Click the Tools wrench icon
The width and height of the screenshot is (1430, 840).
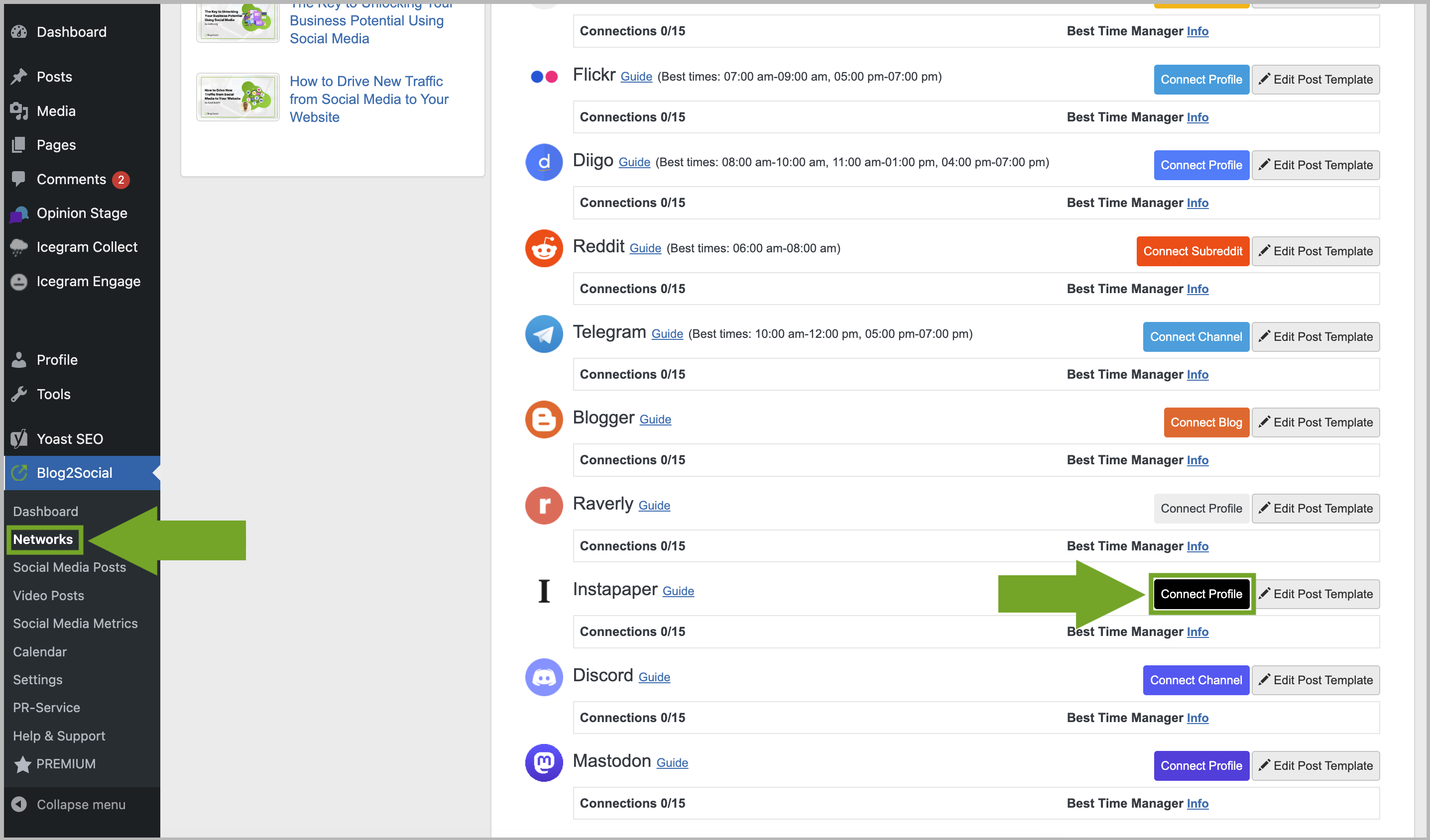19,394
